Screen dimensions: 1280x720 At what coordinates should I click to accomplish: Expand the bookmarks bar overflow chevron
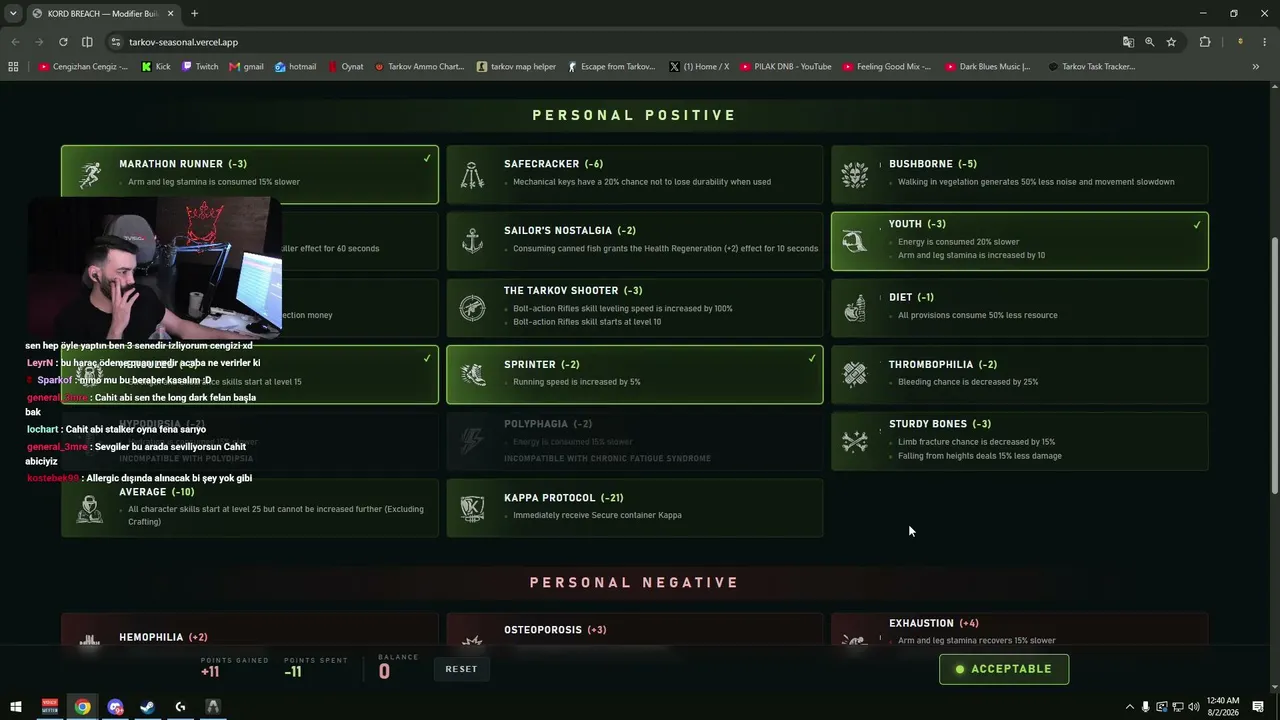coord(1255,67)
